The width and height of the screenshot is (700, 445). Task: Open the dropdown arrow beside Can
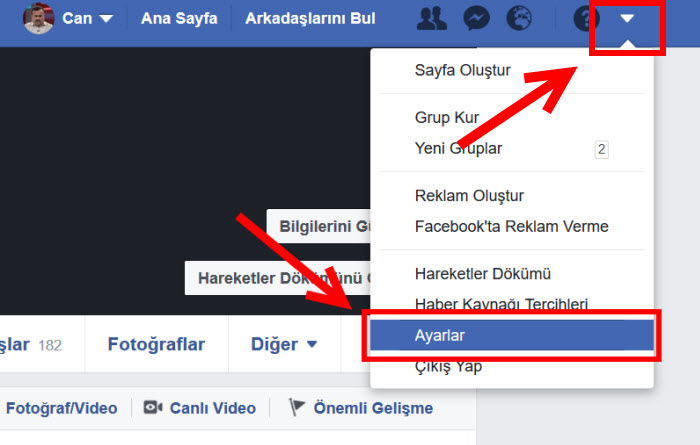click(106, 19)
